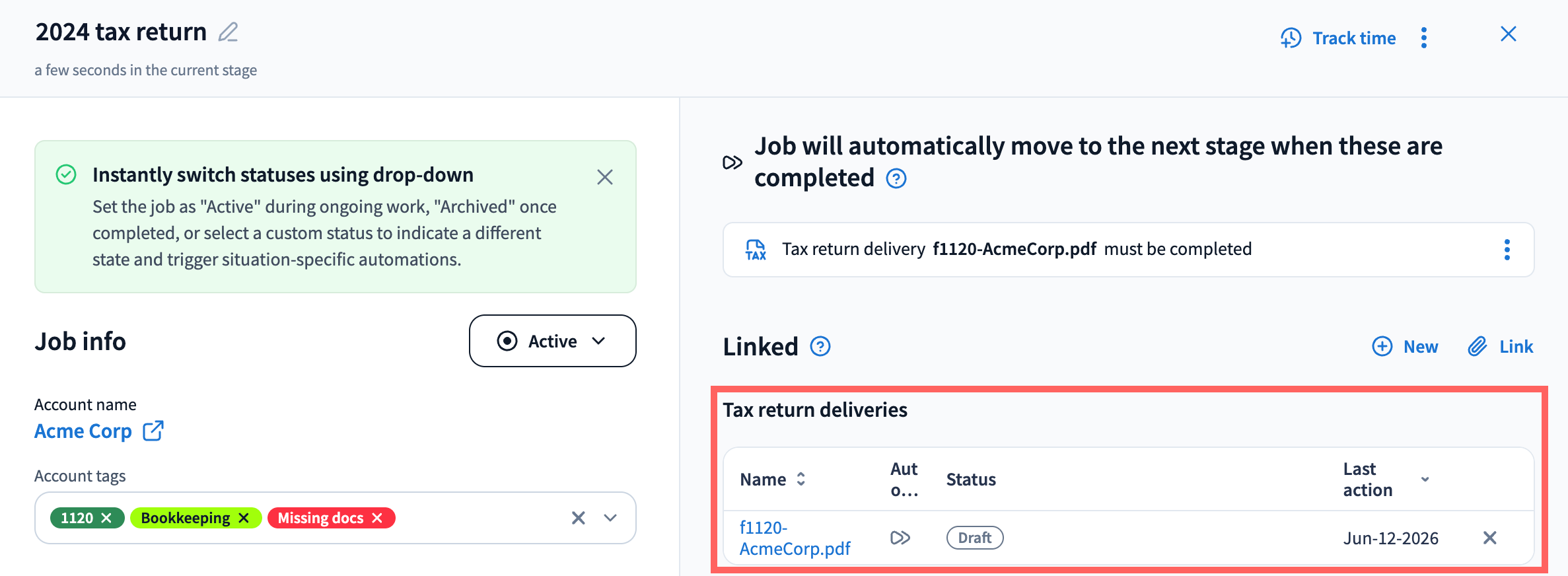Open the Active status dropdown
The width and height of the screenshot is (1568, 576).
coord(553,341)
